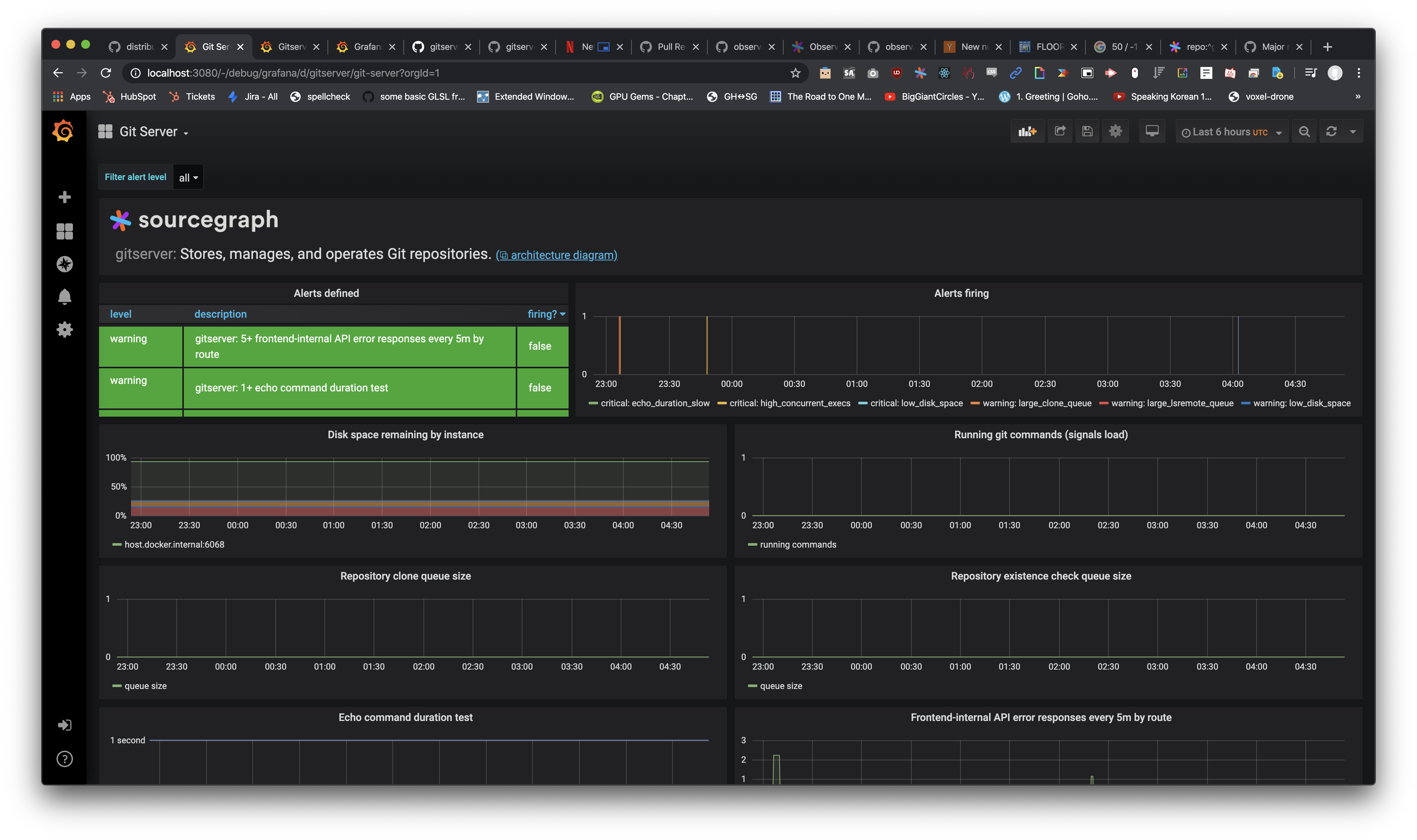Open the Alerts defined panel title
Viewport: 1417px width, 840px height.
326,293
